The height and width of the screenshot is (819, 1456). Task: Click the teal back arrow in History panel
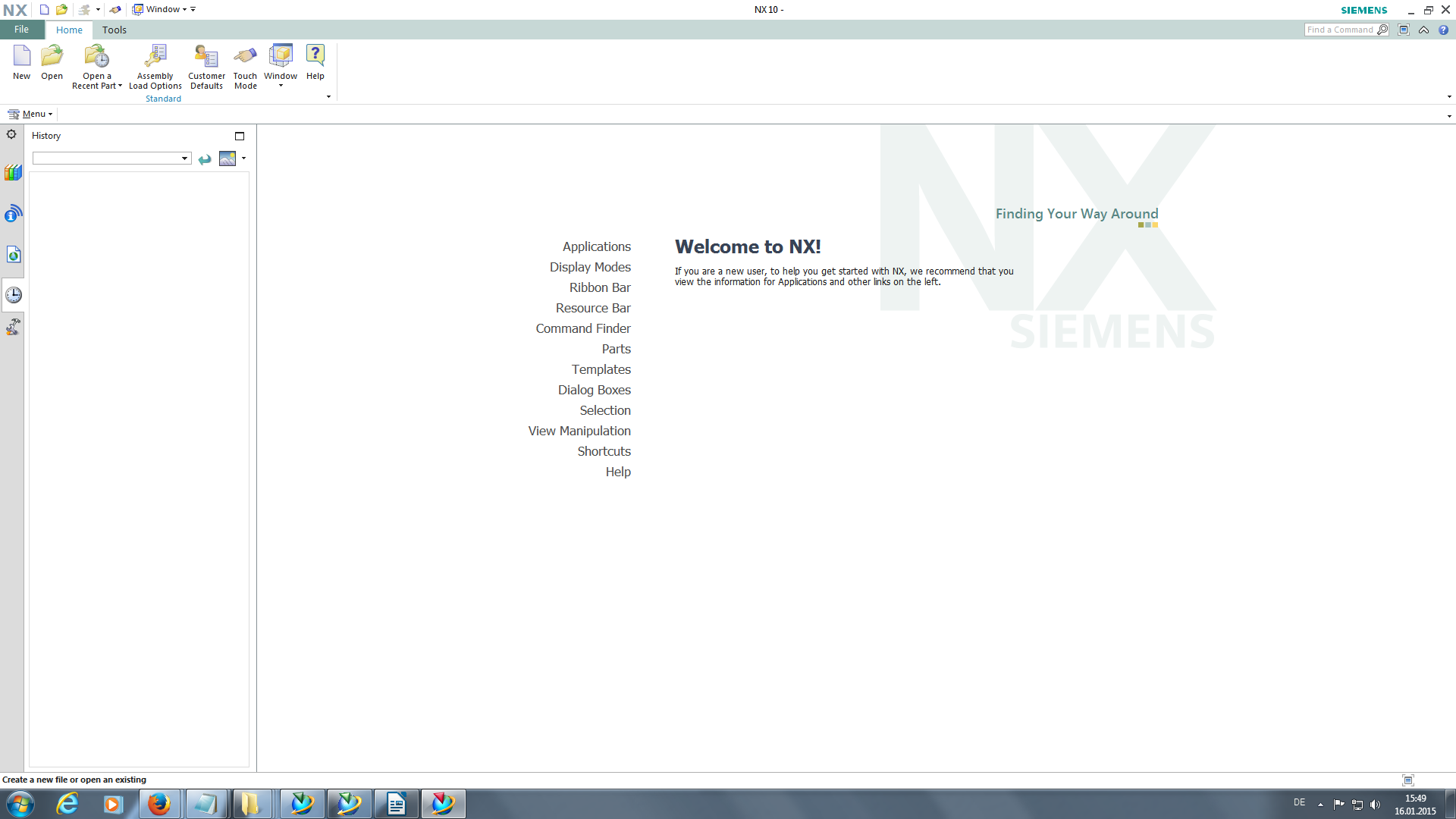coord(205,159)
